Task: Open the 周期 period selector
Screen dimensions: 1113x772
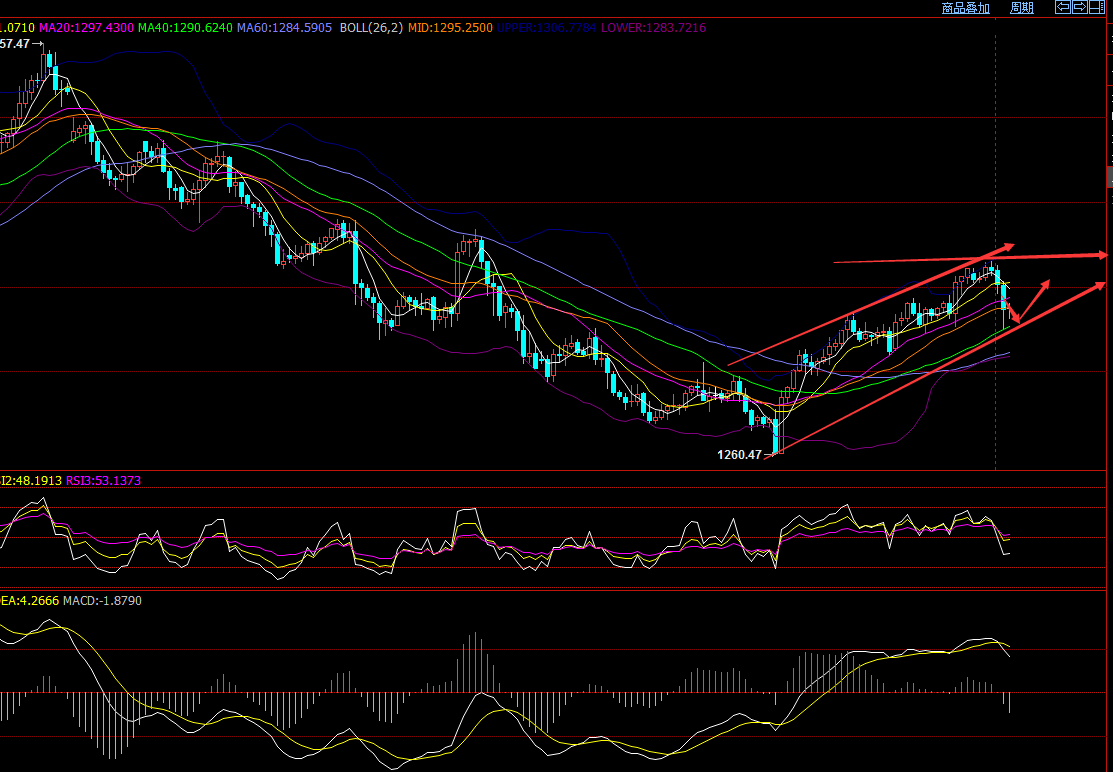Action: click(x=1021, y=8)
